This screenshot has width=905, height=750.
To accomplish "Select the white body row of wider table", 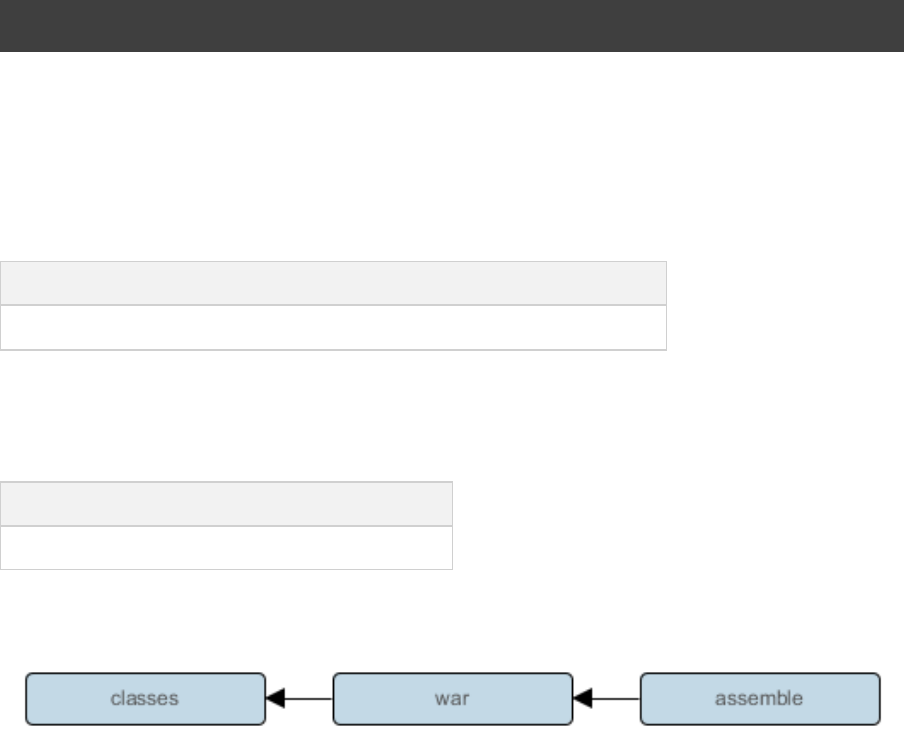I will (333, 327).
